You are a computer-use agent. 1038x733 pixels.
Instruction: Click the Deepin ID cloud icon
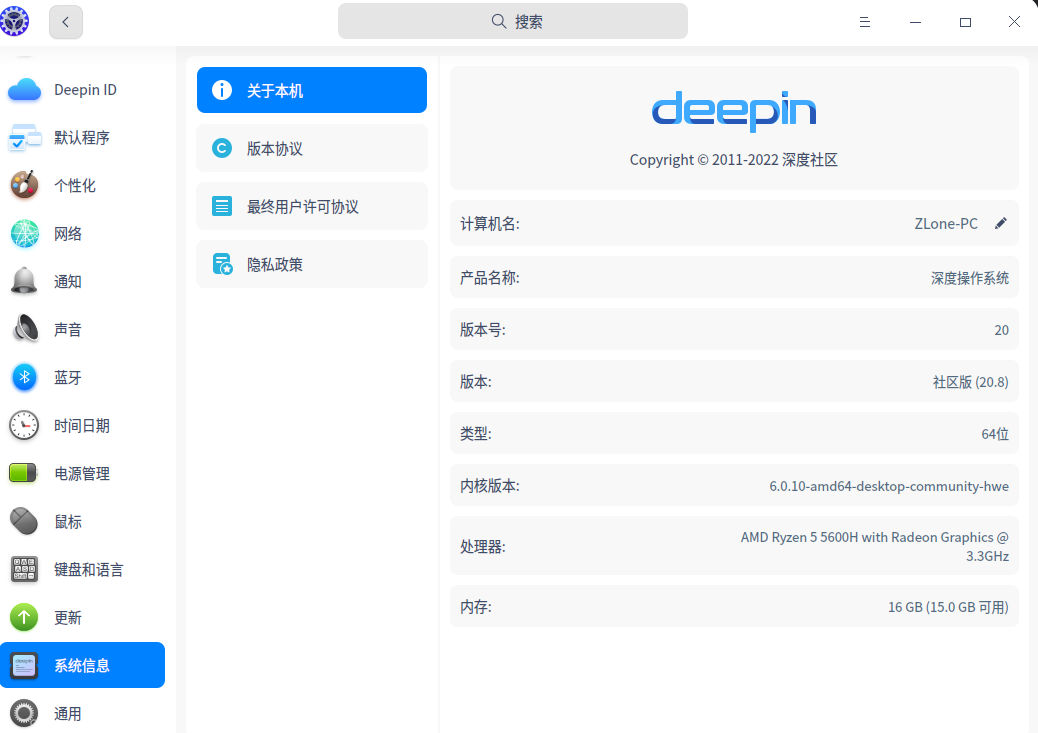[24, 89]
